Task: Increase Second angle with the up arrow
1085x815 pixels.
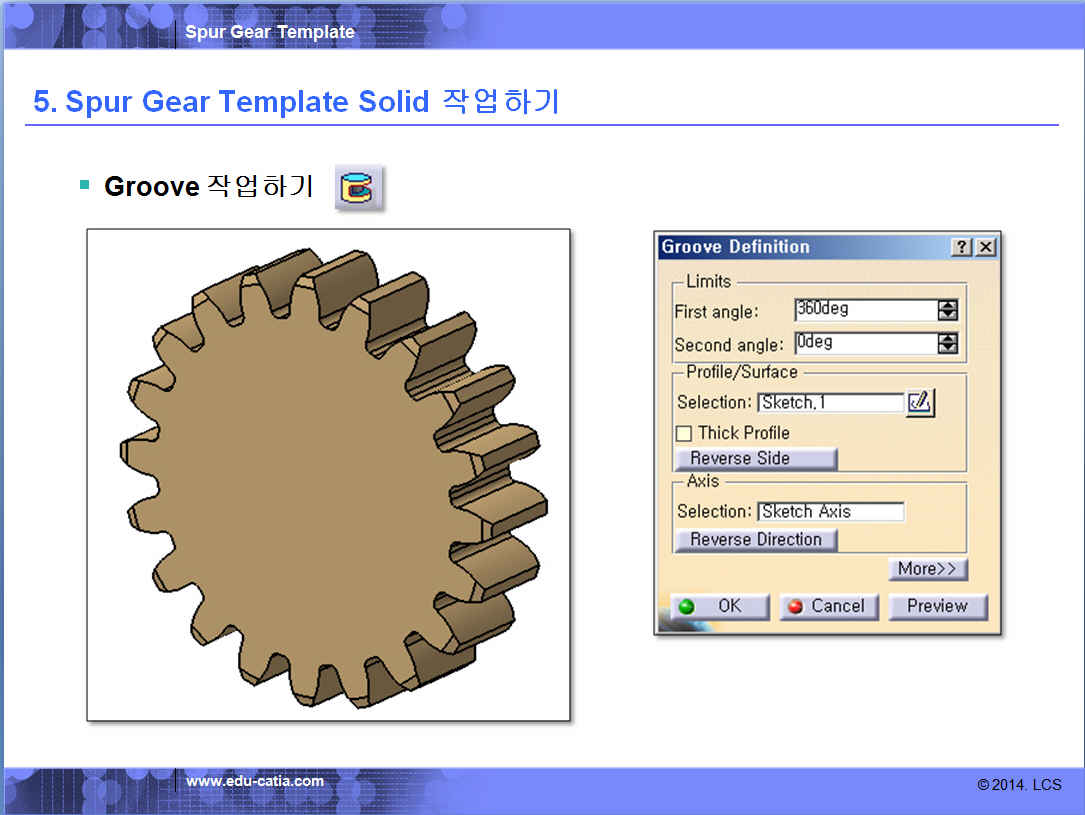Action: (x=947, y=339)
